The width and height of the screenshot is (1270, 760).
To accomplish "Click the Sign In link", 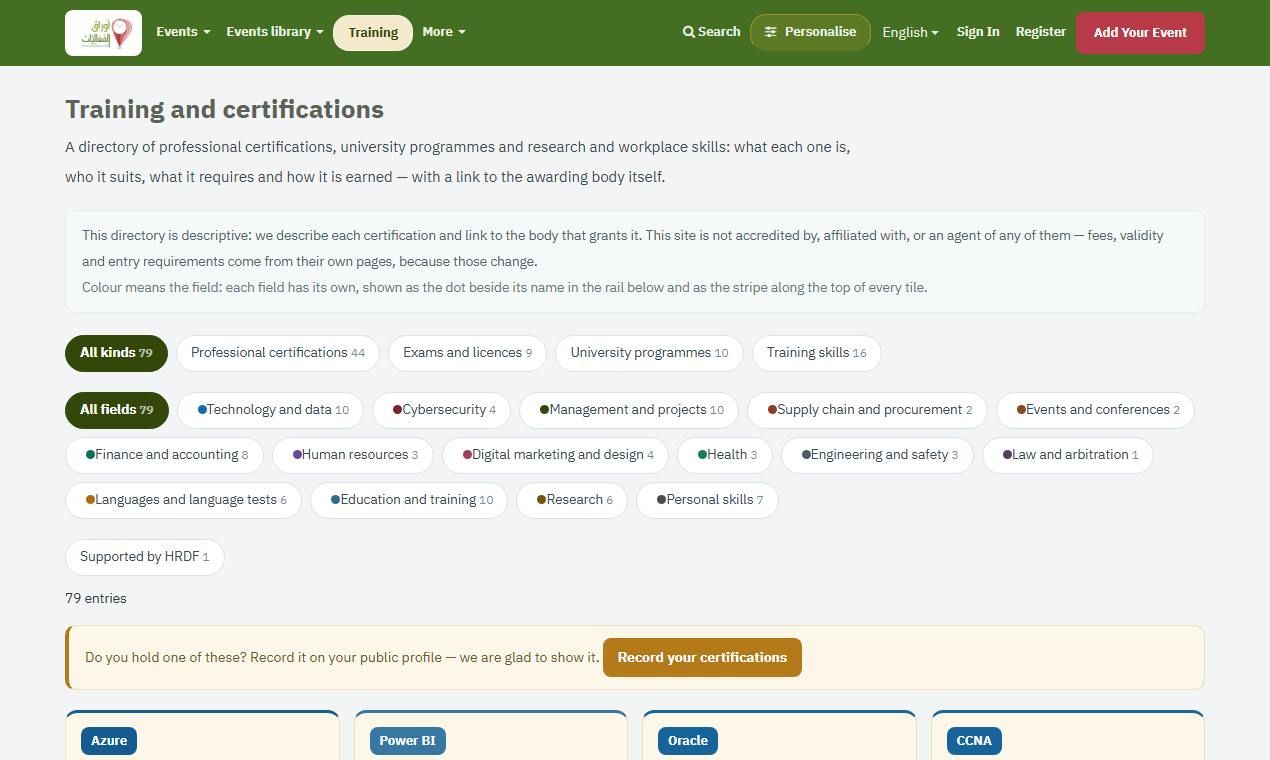I will coord(977,32).
